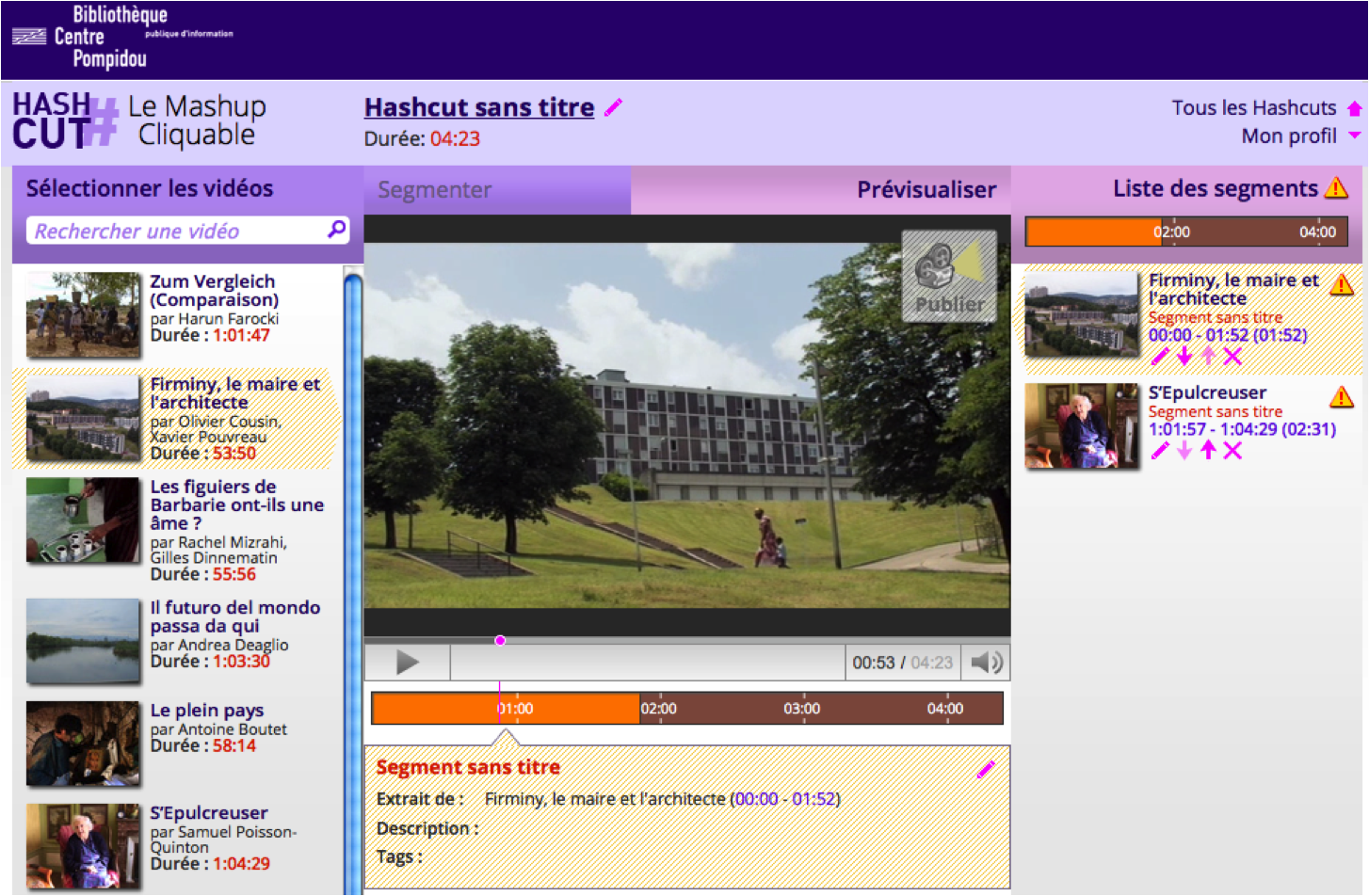Click the magenta playhead on seek bar
This screenshot has height=896, width=1369.
500,640
